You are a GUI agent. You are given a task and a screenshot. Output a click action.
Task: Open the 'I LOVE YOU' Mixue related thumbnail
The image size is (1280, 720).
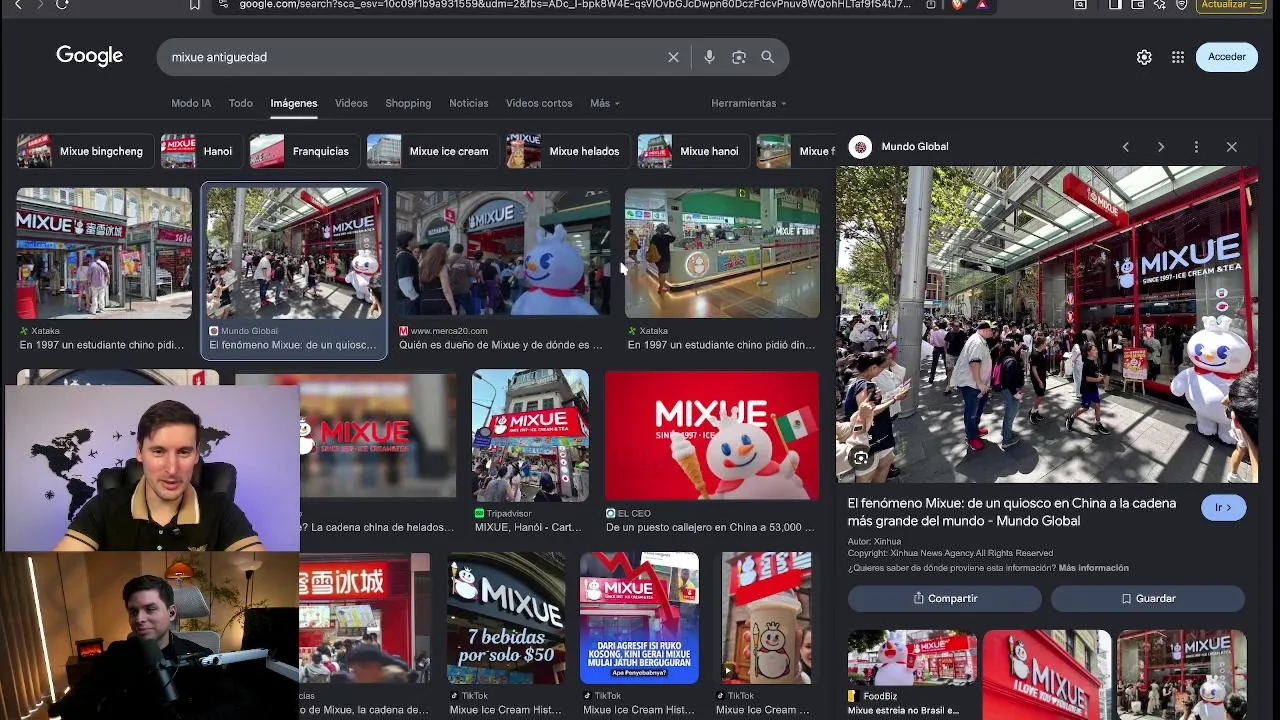click(x=1047, y=675)
